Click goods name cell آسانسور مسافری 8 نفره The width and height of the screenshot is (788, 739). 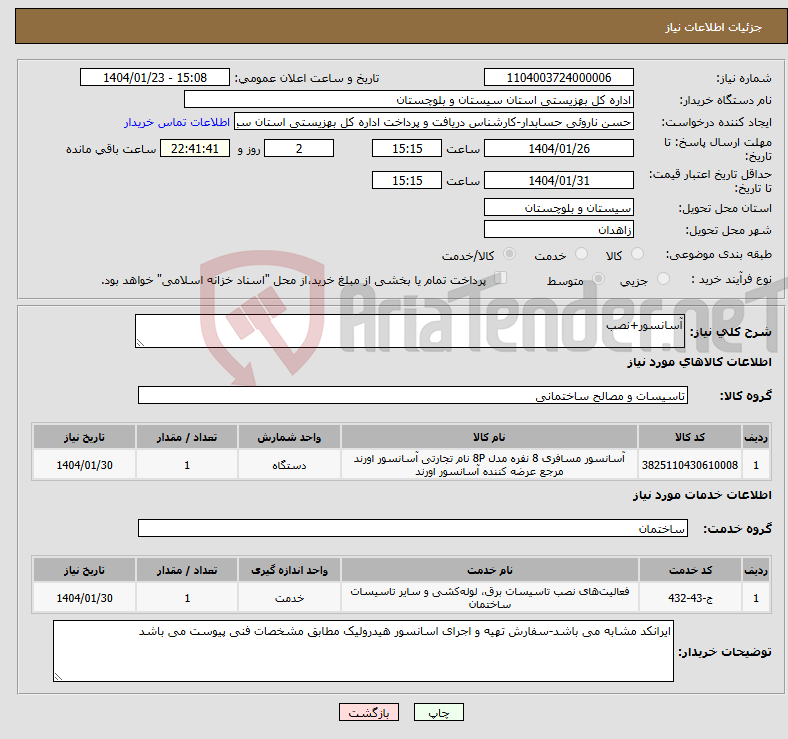pos(489,465)
